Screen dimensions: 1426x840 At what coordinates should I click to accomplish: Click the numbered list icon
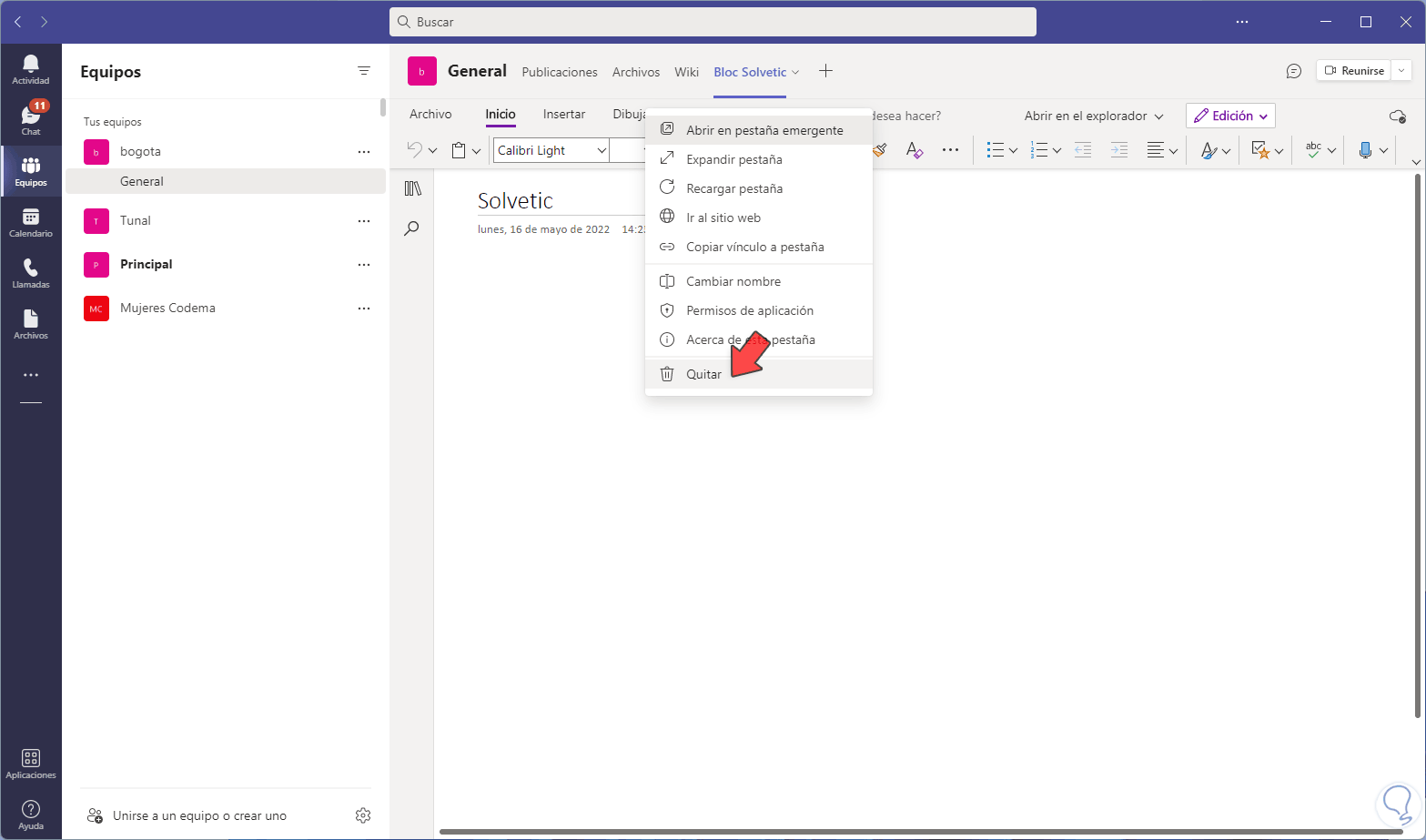coord(1039,150)
